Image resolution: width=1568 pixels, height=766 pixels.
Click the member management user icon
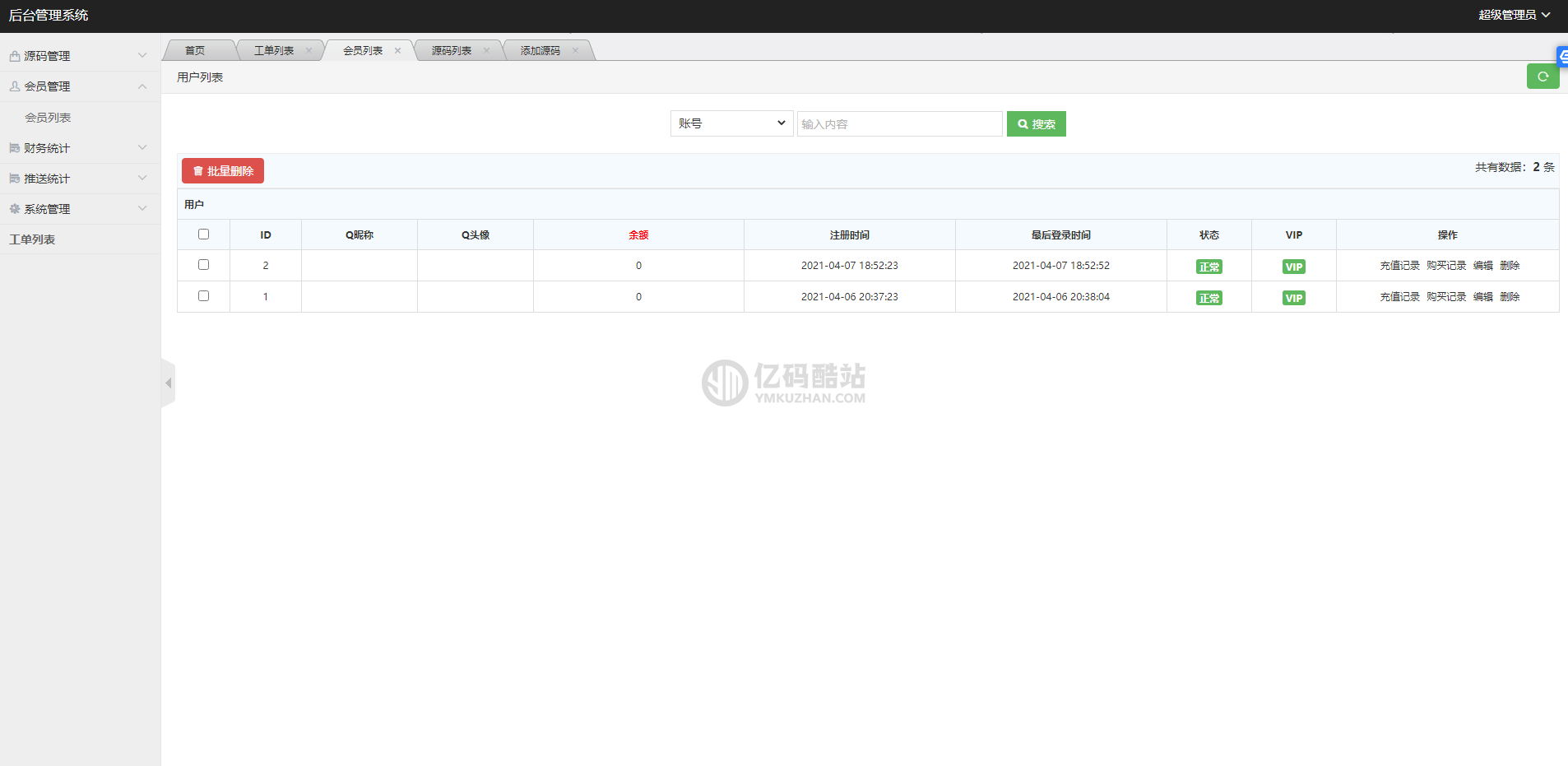(x=15, y=86)
